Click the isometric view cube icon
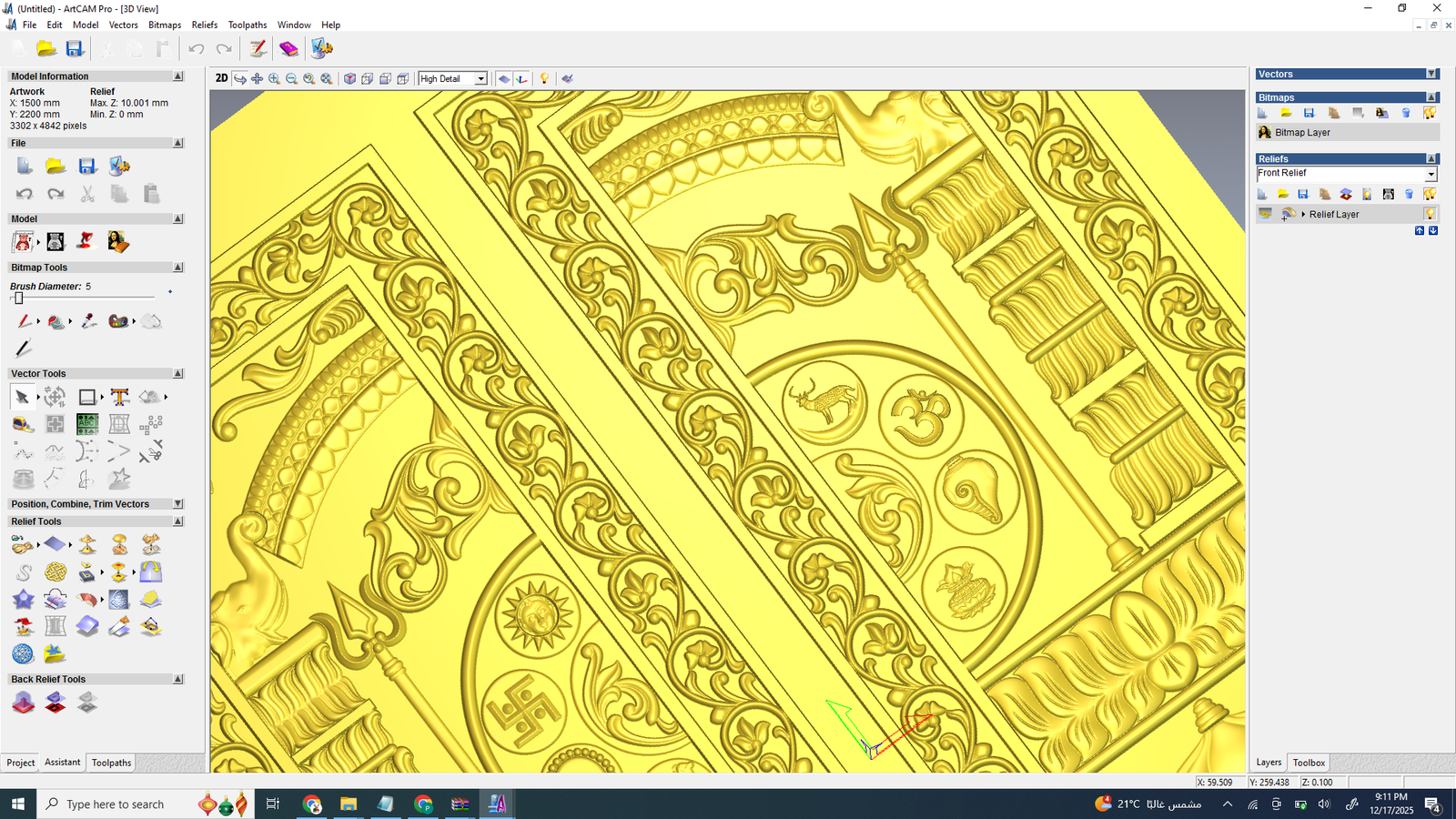Screen dimensions: 1456x819 (x=349, y=79)
